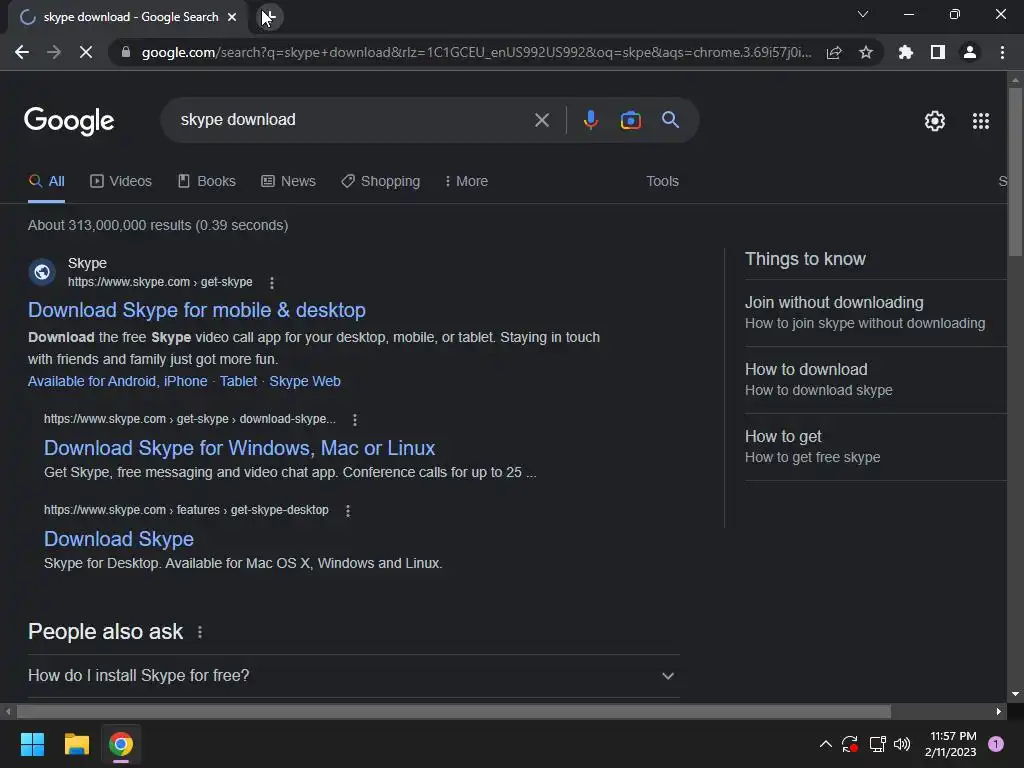Open the More search filters dropdown
Screen dimensions: 1024x768
point(466,182)
